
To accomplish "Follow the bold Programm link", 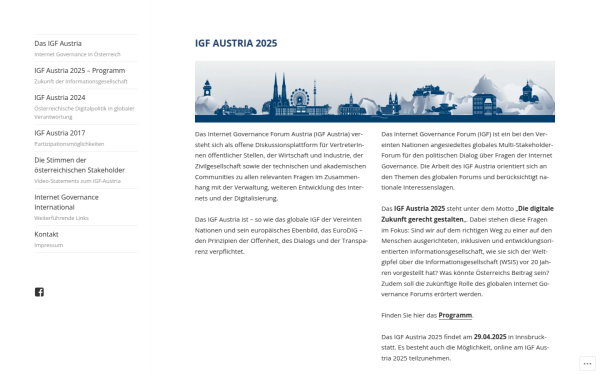I will pyautogui.click(x=455, y=315).
